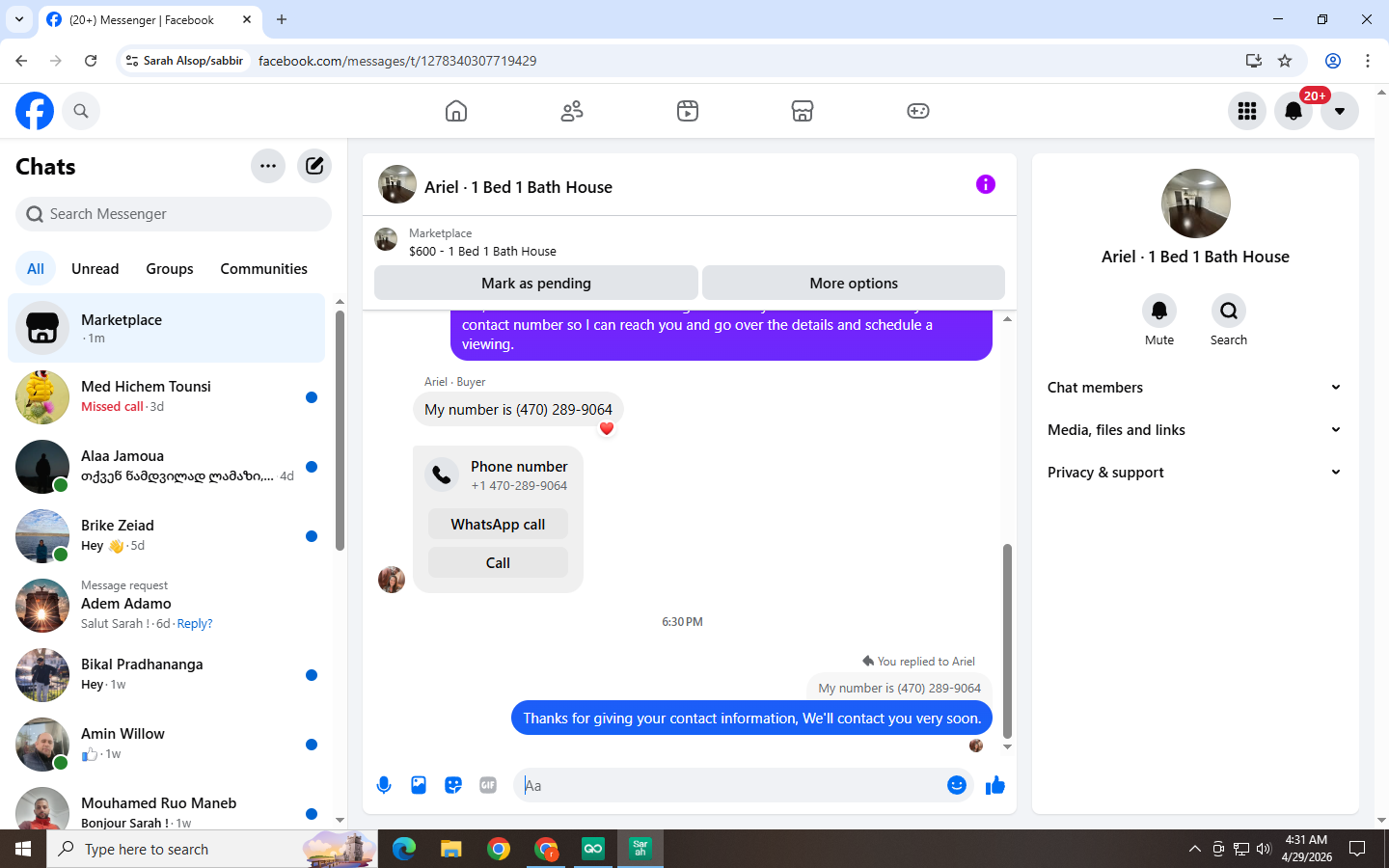Bookmark this tab with star icon
This screenshot has width=1389, height=868.
point(1285,61)
